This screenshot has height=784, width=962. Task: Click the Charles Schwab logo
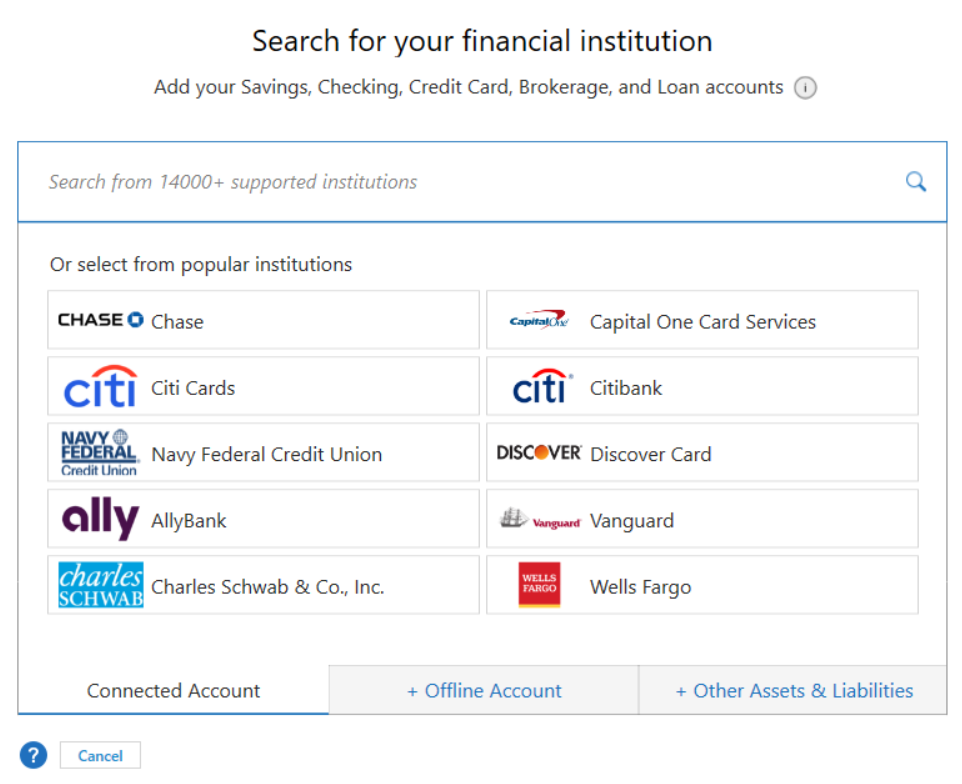coord(100,586)
